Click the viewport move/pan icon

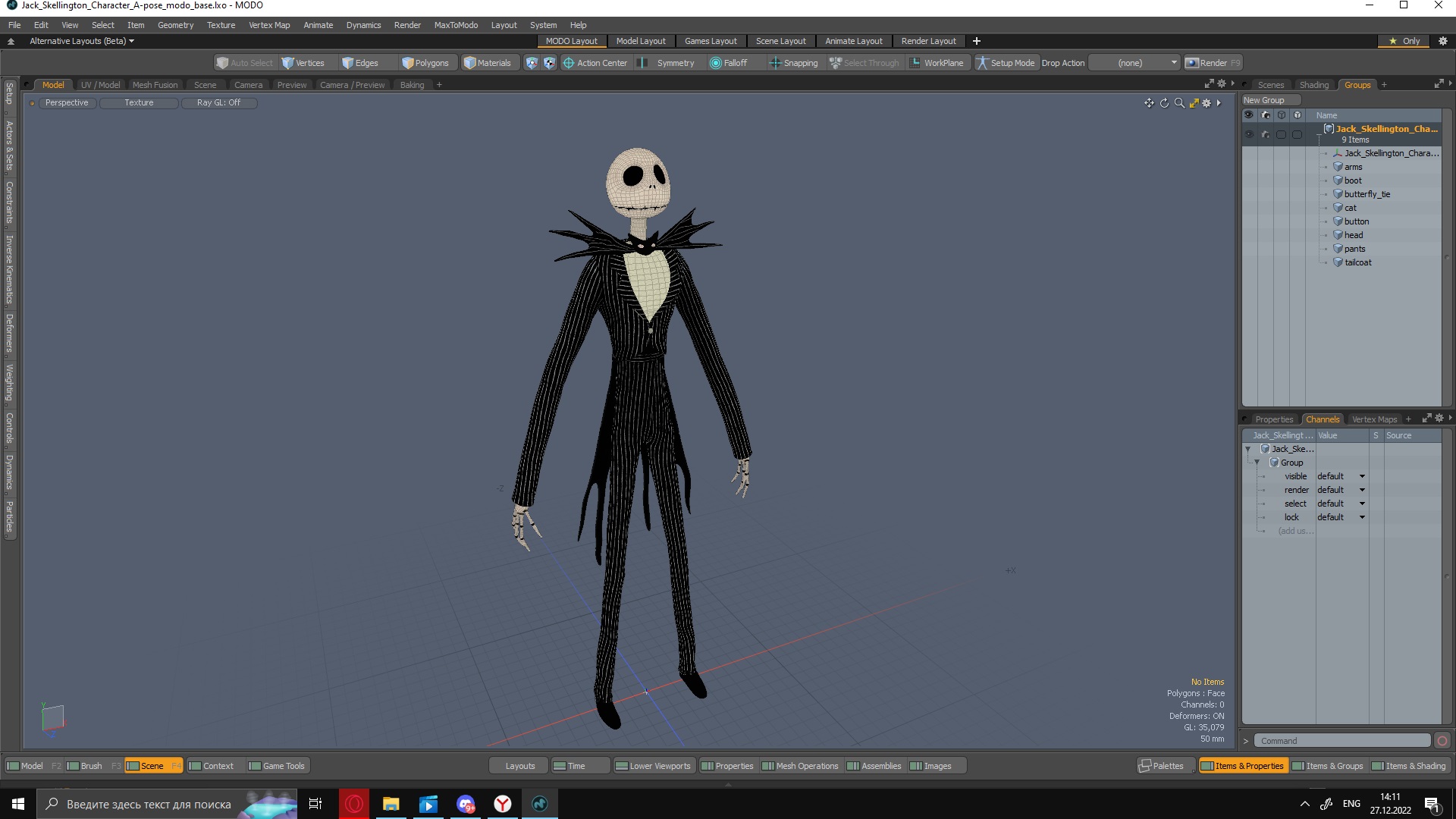point(1149,103)
